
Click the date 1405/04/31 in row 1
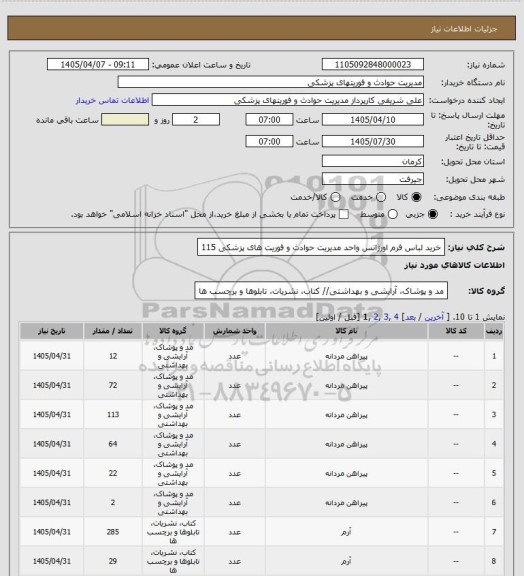pos(51,356)
